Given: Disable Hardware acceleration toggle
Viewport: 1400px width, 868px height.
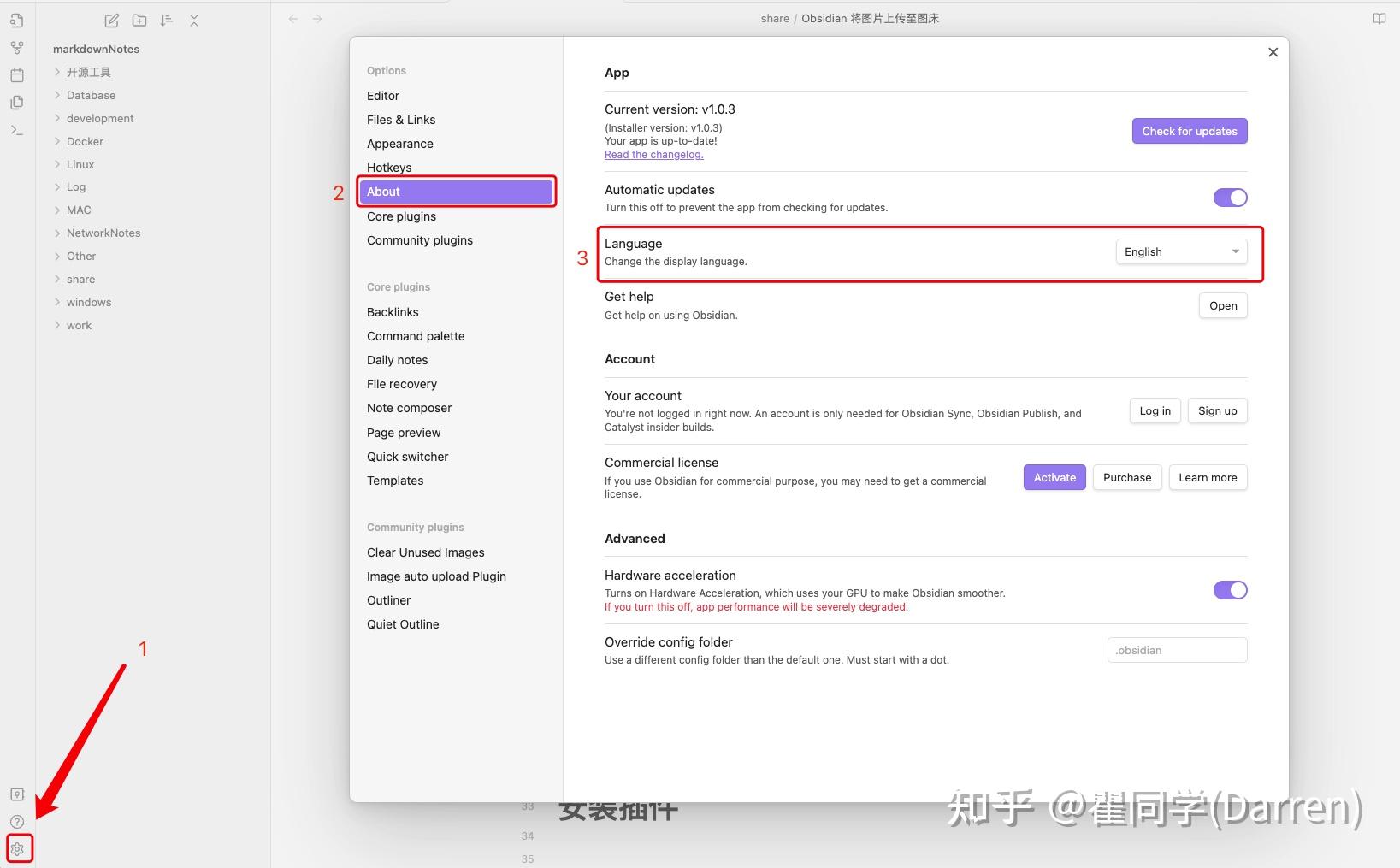Looking at the screenshot, I should (1230, 590).
